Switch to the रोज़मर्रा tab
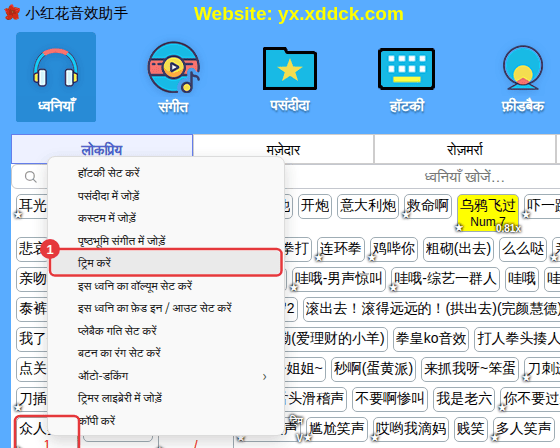Viewport: 560px width, 448px height. [x=465, y=149]
